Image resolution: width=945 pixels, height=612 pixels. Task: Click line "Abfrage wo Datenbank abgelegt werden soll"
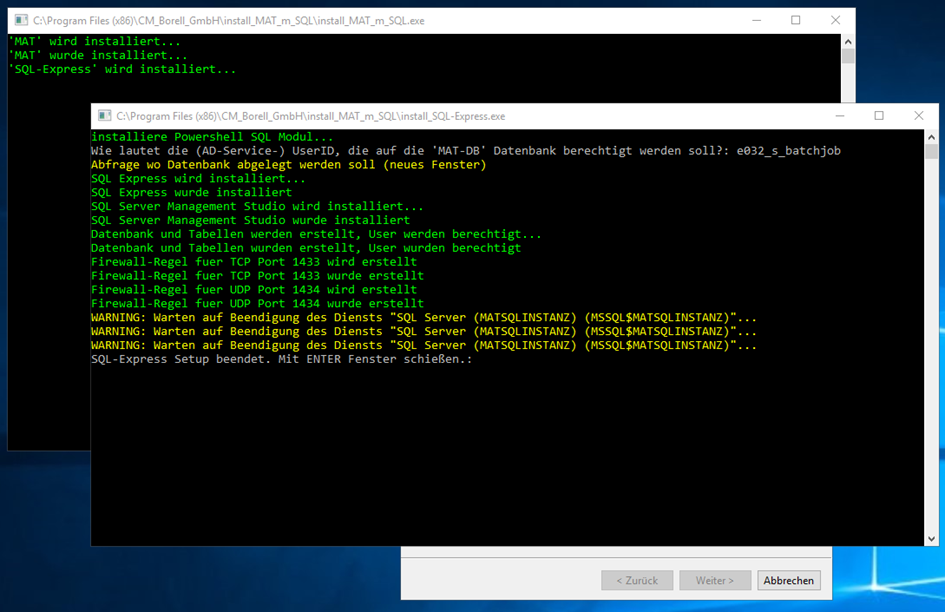(233, 165)
